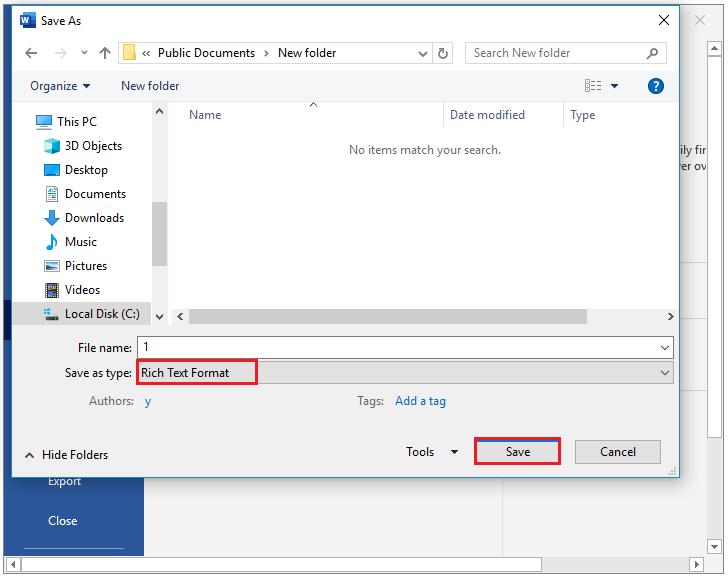
Task: Click nav pane scroll up arrow
Action: [x=159, y=111]
